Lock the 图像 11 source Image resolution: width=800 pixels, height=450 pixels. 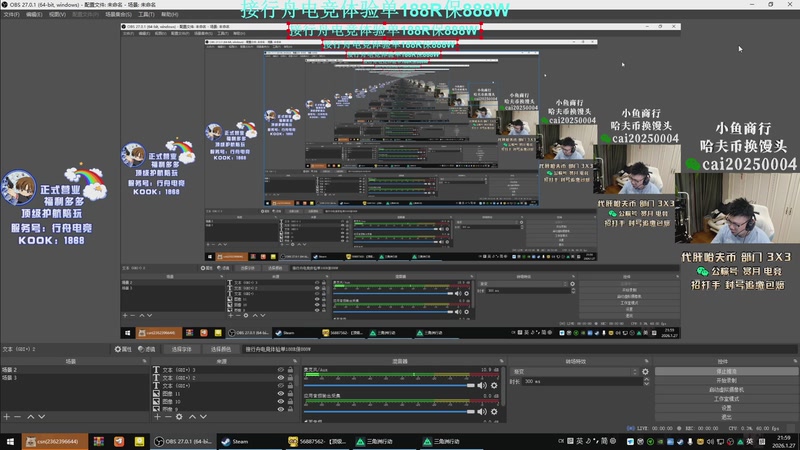pyautogui.click(x=290, y=393)
